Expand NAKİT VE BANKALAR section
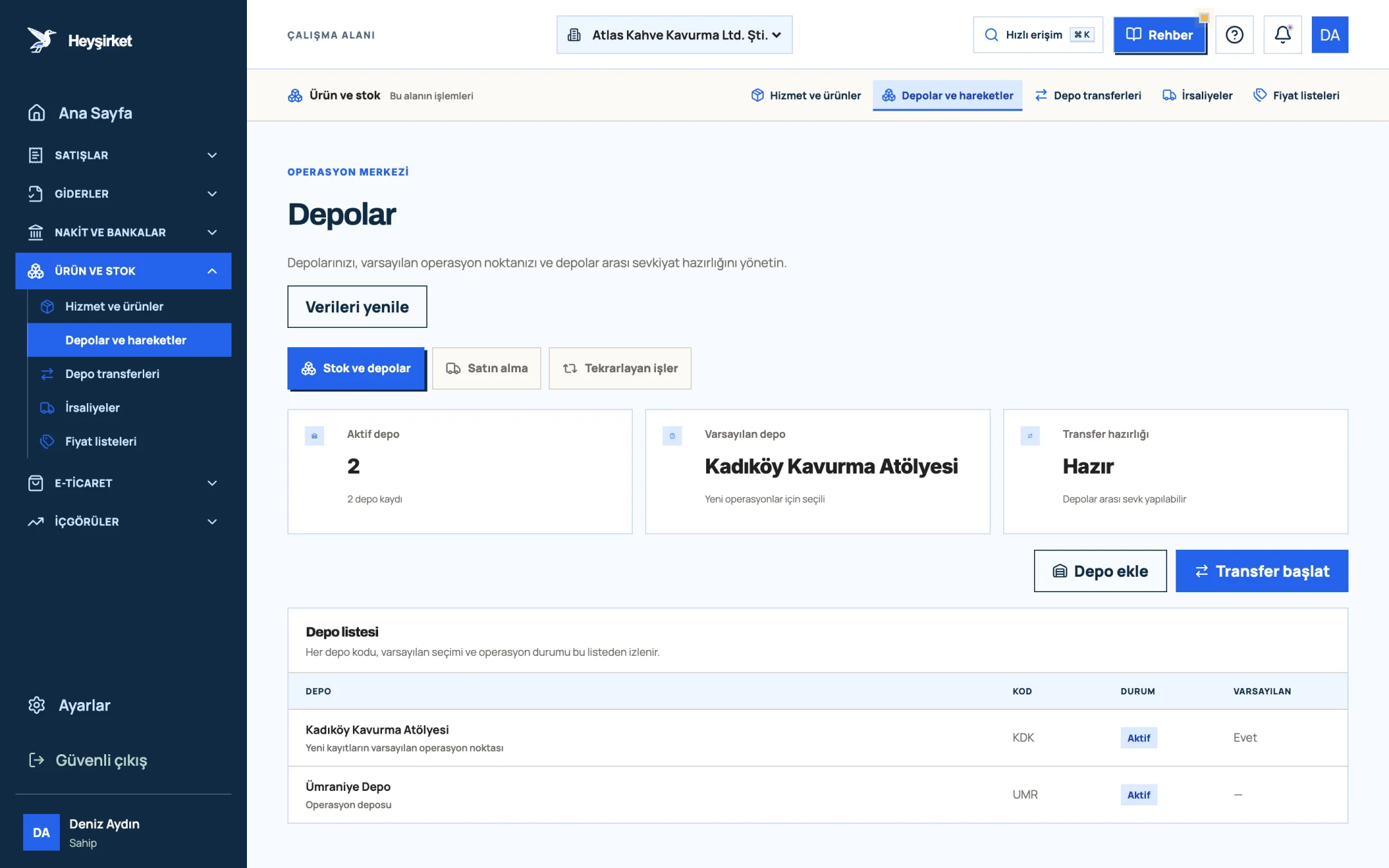Image resolution: width=1389 pixels, height=868 pixels. pyautogui.click(x=123, y=232)
